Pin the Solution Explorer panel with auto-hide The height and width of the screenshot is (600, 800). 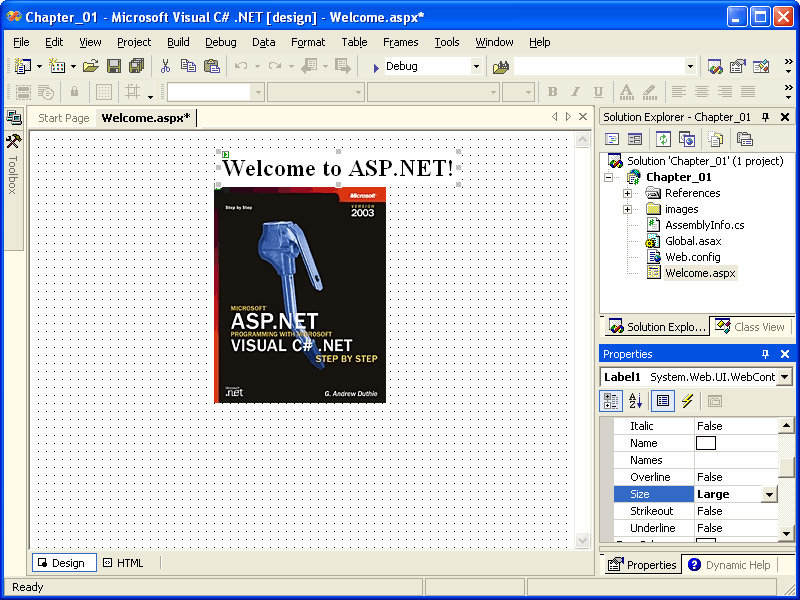click(x=766, y=117)
